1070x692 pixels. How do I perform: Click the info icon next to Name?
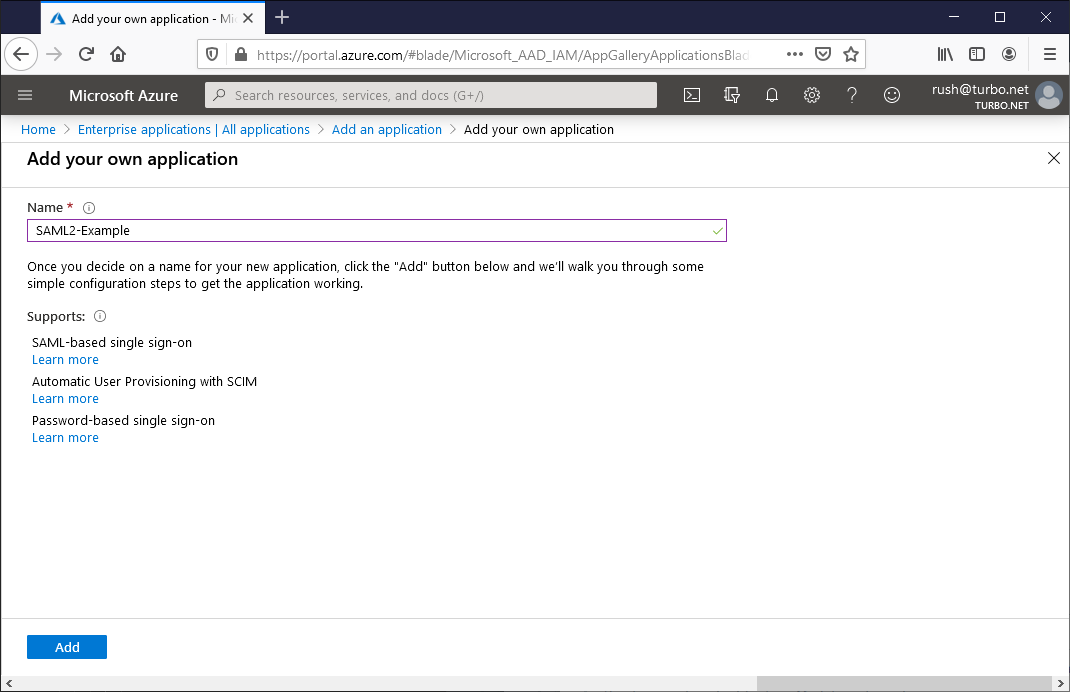(88, 208)
